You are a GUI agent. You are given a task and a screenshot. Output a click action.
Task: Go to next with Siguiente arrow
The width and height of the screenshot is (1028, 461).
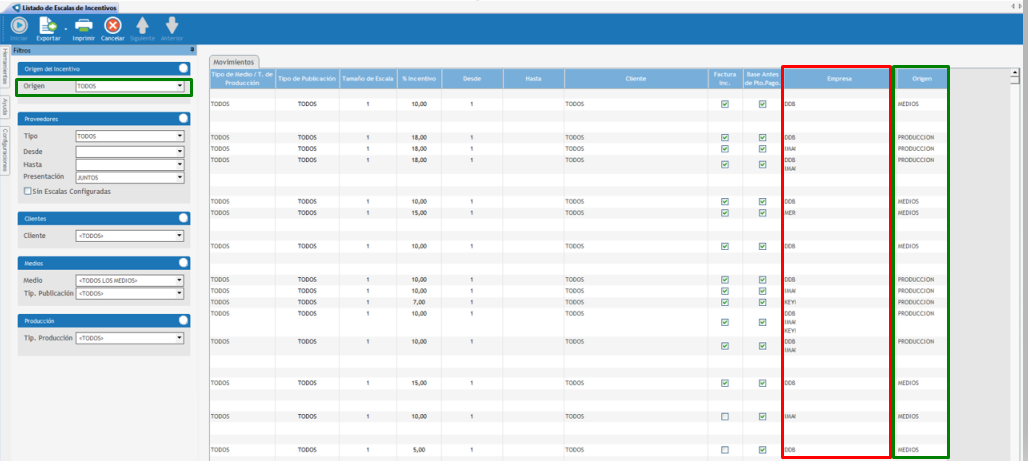pyautogui.click(x=142, y=25)
